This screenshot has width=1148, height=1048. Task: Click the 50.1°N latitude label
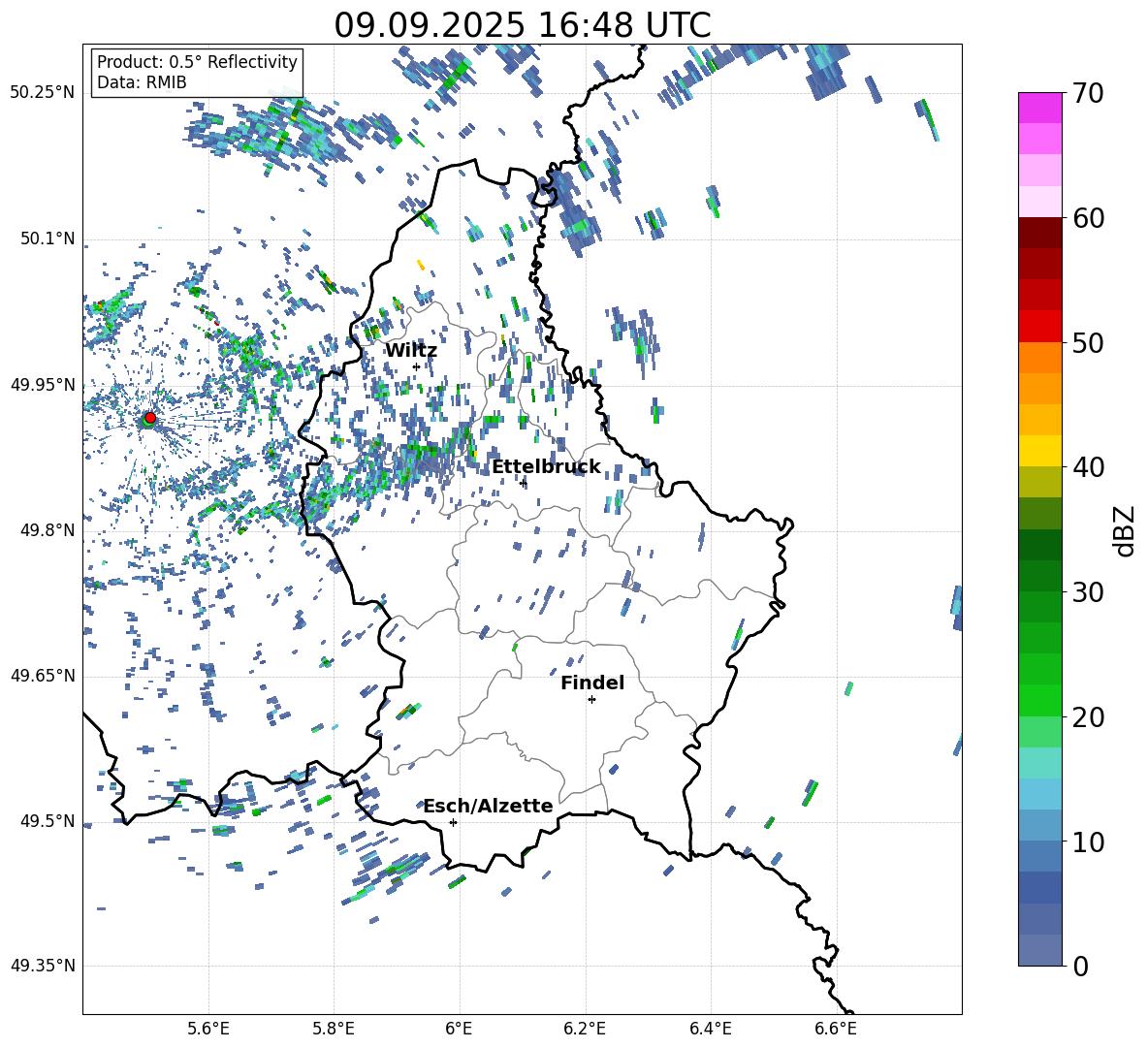click(48, 239)
